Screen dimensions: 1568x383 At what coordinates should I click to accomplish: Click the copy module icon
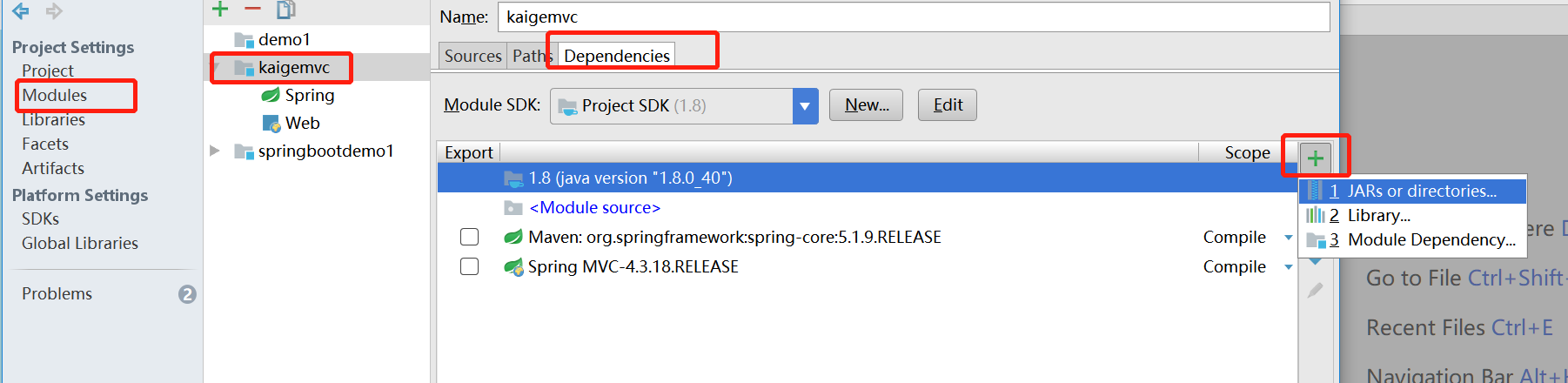pos(285,10)
